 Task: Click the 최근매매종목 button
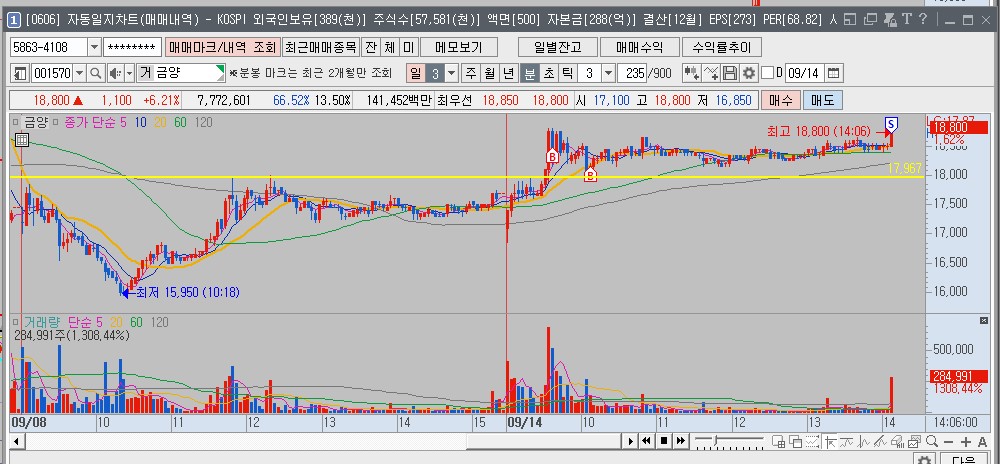coord(320,47)
